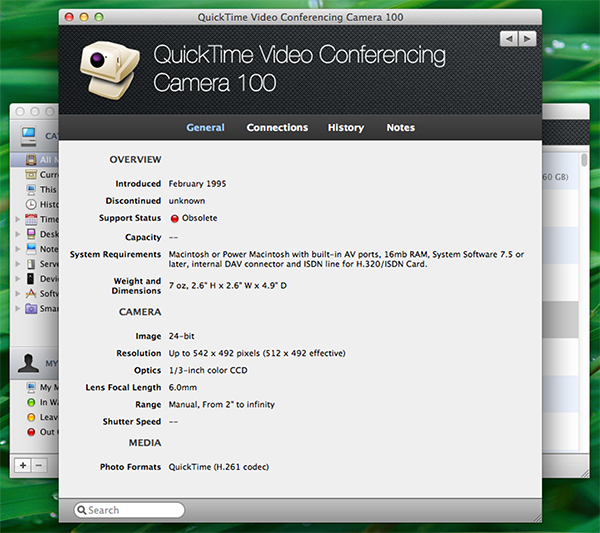Expand the 'Softv' row disclosure triangle
600x533 pixels.
18,293
